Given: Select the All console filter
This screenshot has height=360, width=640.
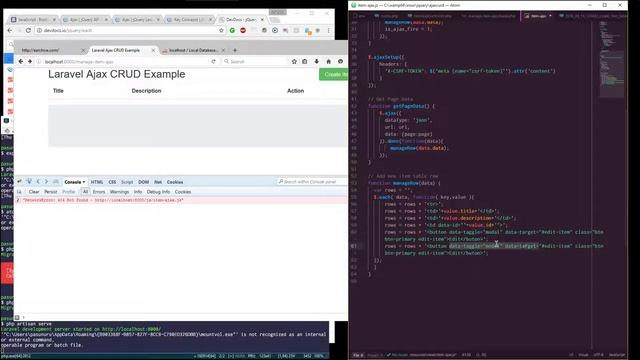Looking at the screenshot, I should coord(85,192).
